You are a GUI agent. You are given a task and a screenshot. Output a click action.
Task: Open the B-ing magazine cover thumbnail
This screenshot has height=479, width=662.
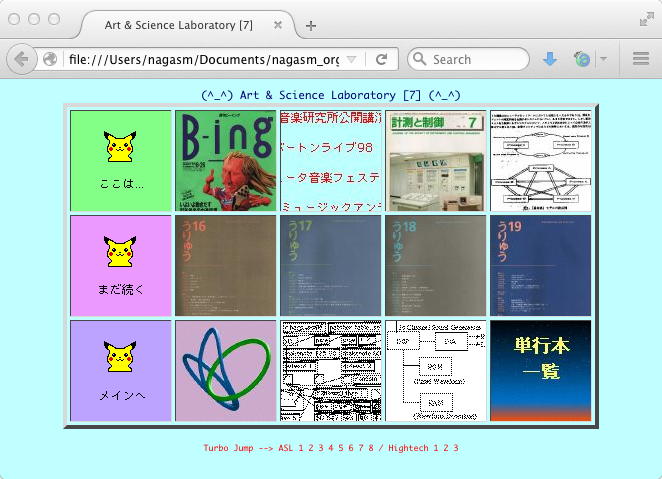click(x=225, y=161)
